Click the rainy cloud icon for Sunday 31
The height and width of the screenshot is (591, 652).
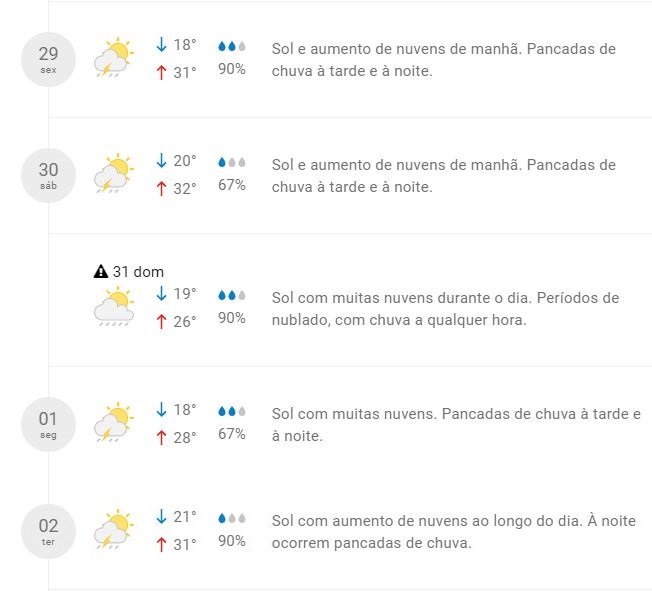pos(114,307)
